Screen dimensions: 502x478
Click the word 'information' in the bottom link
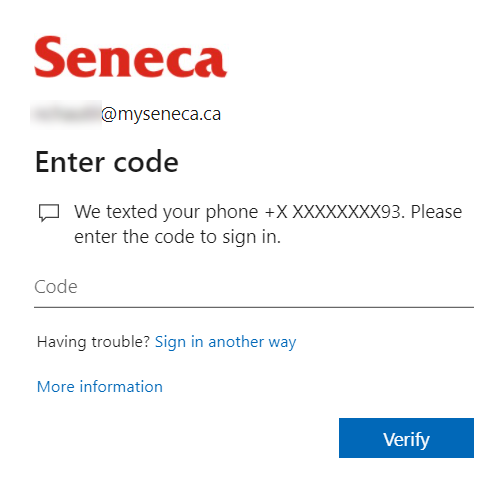(x=121, y=387)
